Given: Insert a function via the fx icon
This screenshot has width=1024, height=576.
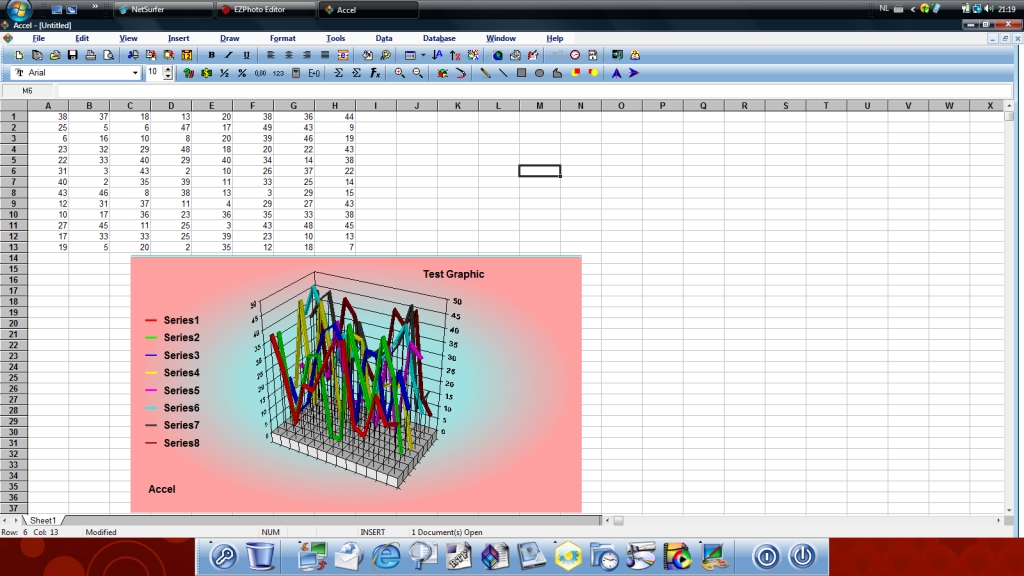Looking at the screenshot, I should click(x=374, y=72).
